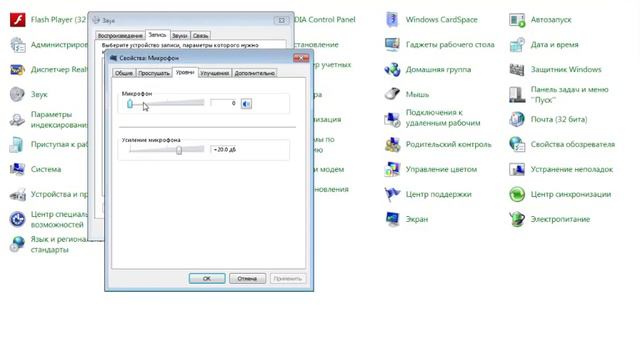Open the Administration tools icon
Viewport: 640px width, 360px height.
(x=18, y=45)
